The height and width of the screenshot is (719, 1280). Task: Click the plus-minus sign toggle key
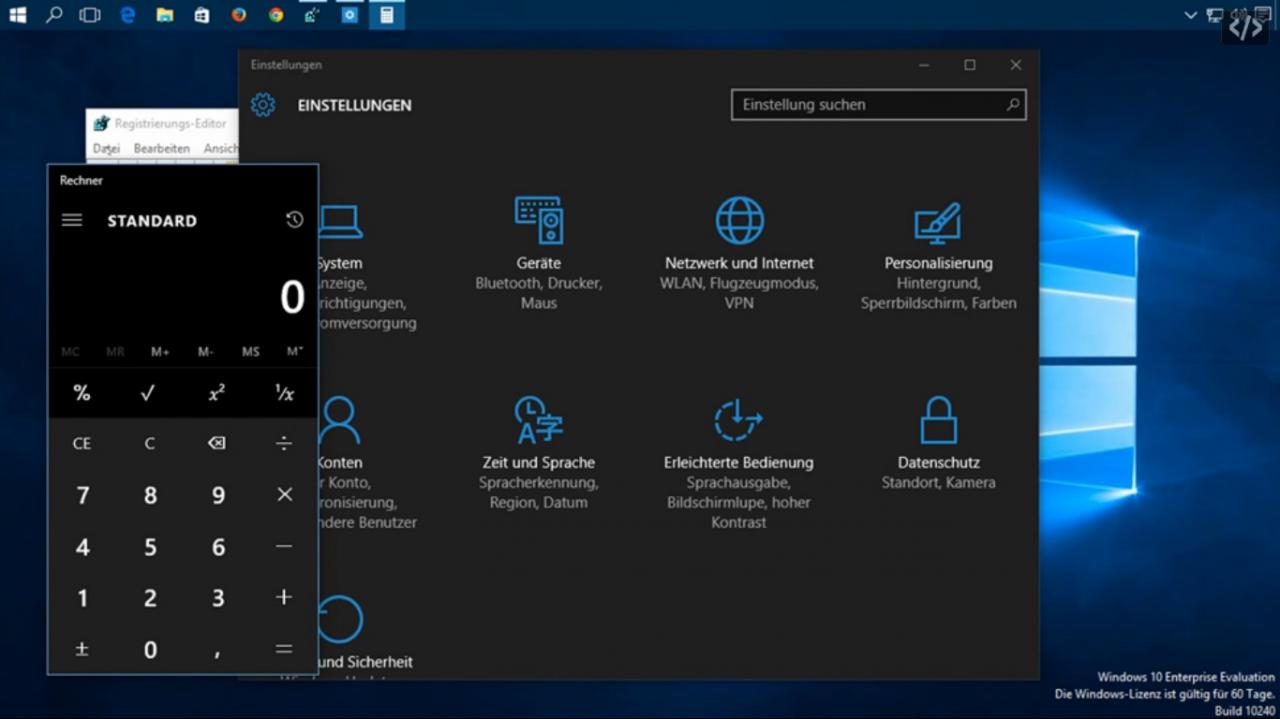click(x=82, y=649)
